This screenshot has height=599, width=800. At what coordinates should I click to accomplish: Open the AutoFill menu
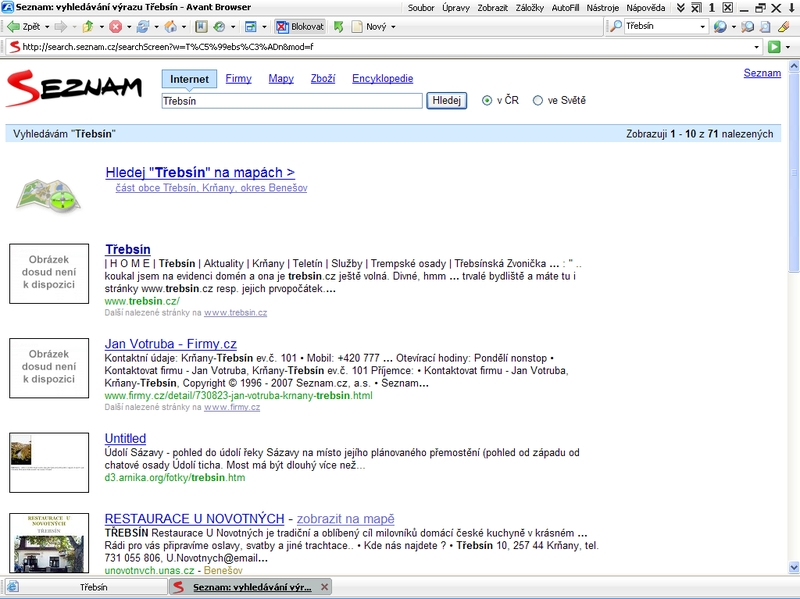(565, 8)
